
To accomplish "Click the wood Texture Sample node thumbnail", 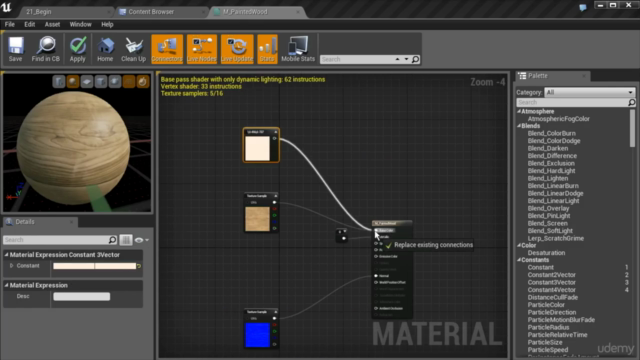I will click(x=258, y=219).
